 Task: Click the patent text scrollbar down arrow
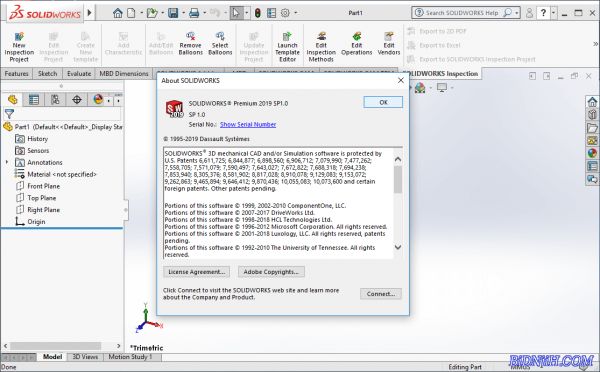[398, 247]
